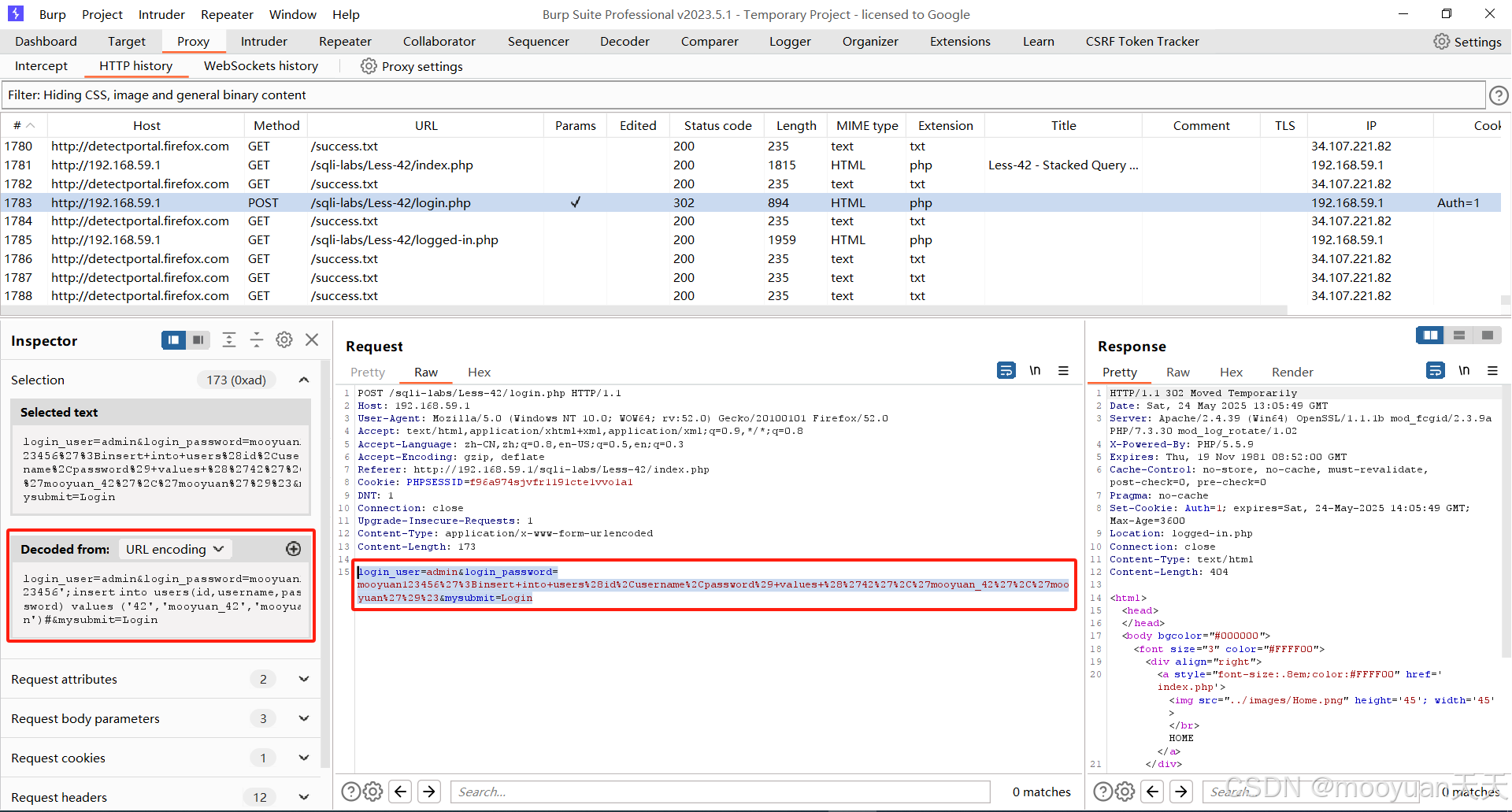Sort history by # column
This screenshot has height=812, width=1512.
24,125
